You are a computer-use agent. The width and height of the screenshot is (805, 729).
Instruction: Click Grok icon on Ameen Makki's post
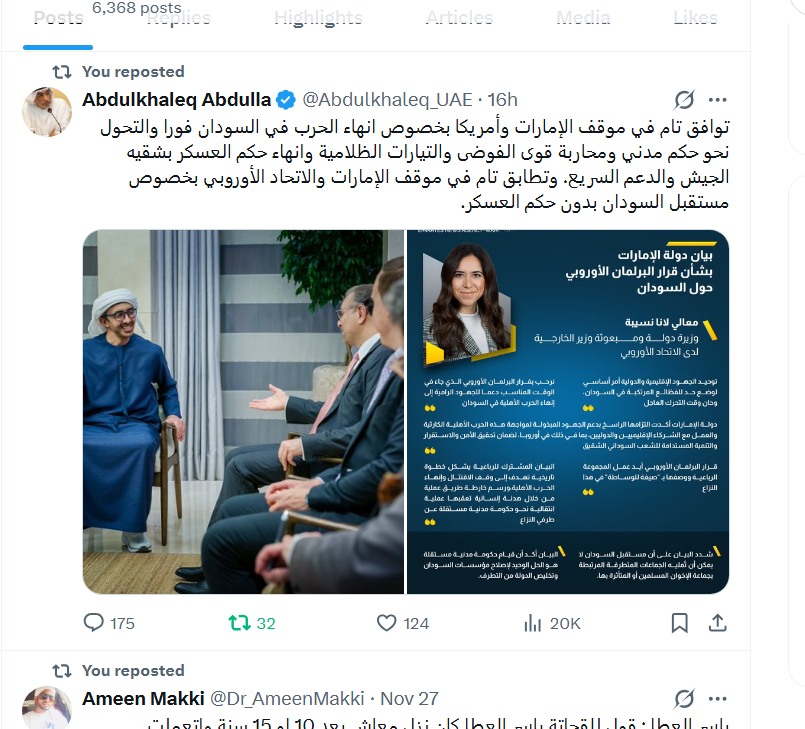point(684,699)
